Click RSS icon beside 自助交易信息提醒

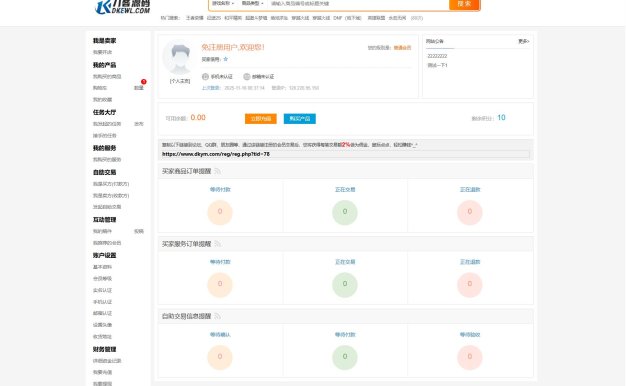point(217,316)
